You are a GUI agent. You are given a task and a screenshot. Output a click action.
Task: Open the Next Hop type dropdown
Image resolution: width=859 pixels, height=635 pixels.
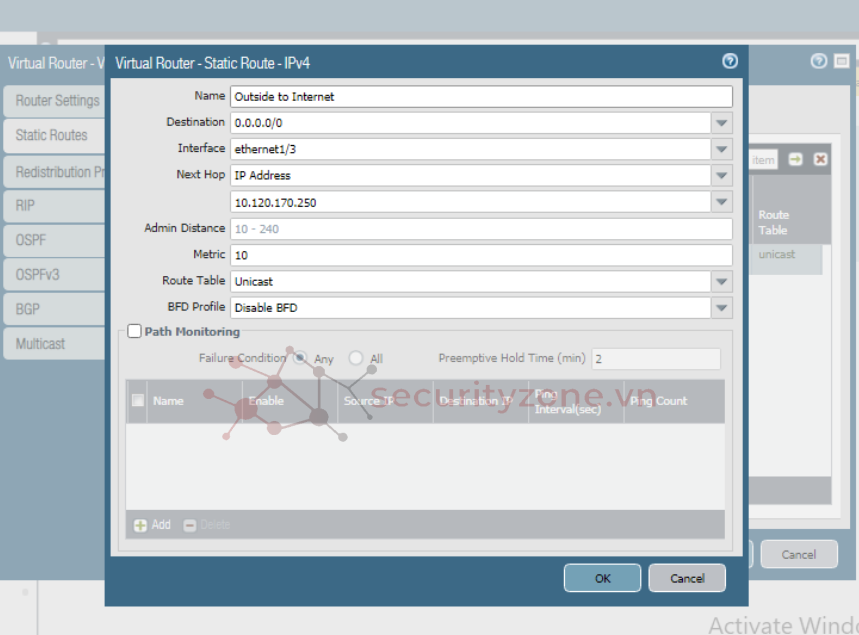pos(721,175)
